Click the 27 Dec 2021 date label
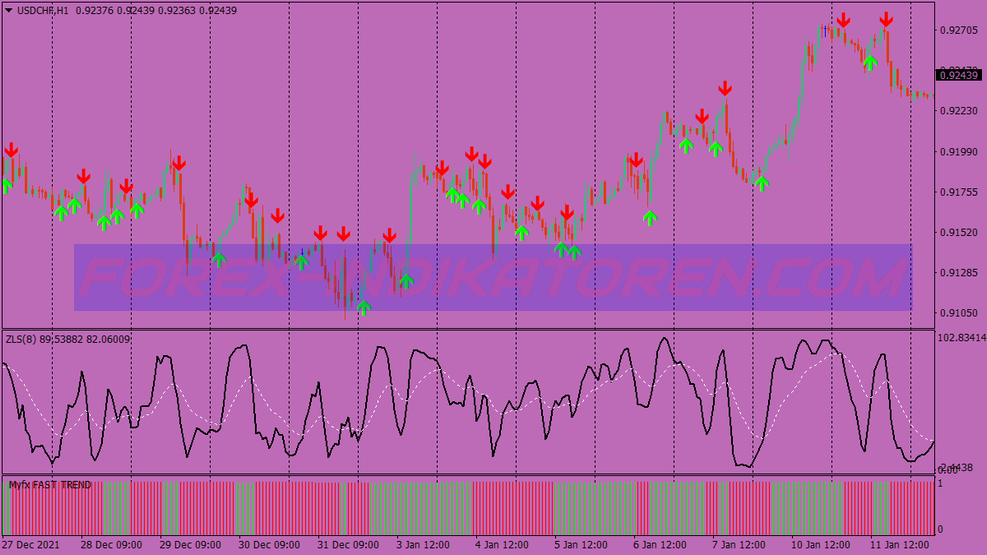This screenshot has height=555, width=987. [x=31, y=545]
